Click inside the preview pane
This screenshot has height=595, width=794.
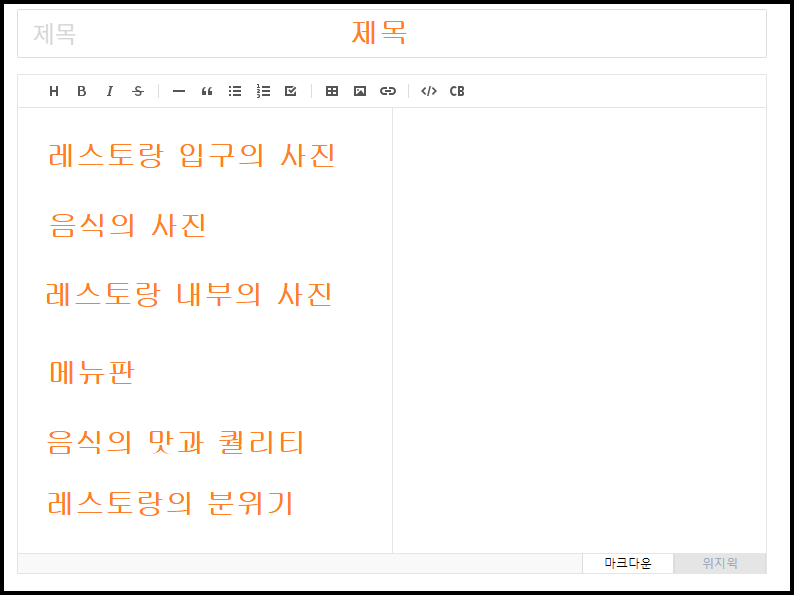point(579,330)
